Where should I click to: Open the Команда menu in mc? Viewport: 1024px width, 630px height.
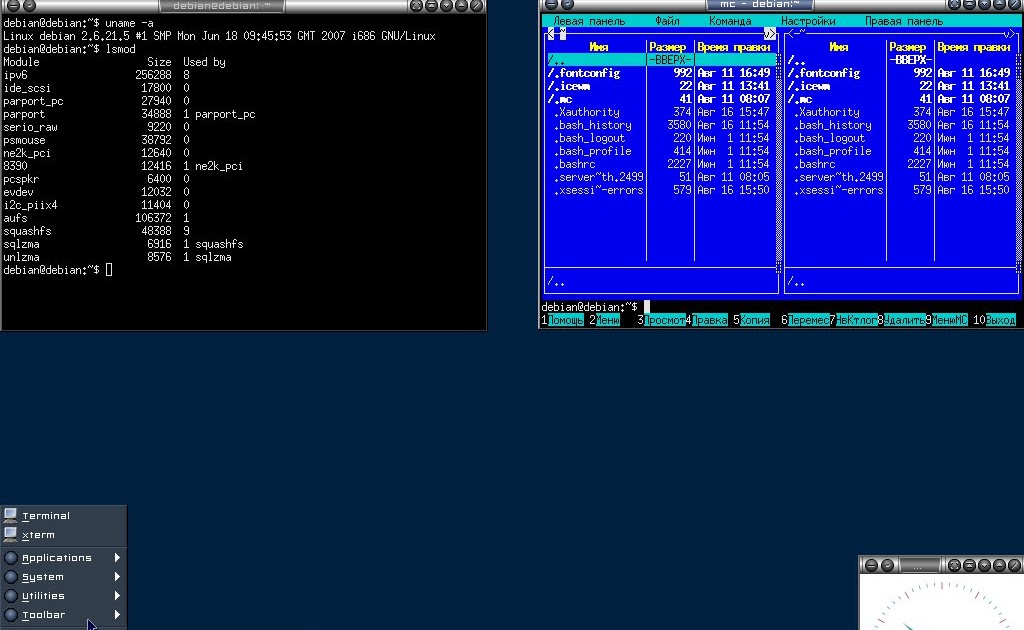pyautogui.click(x=730, y=21)
